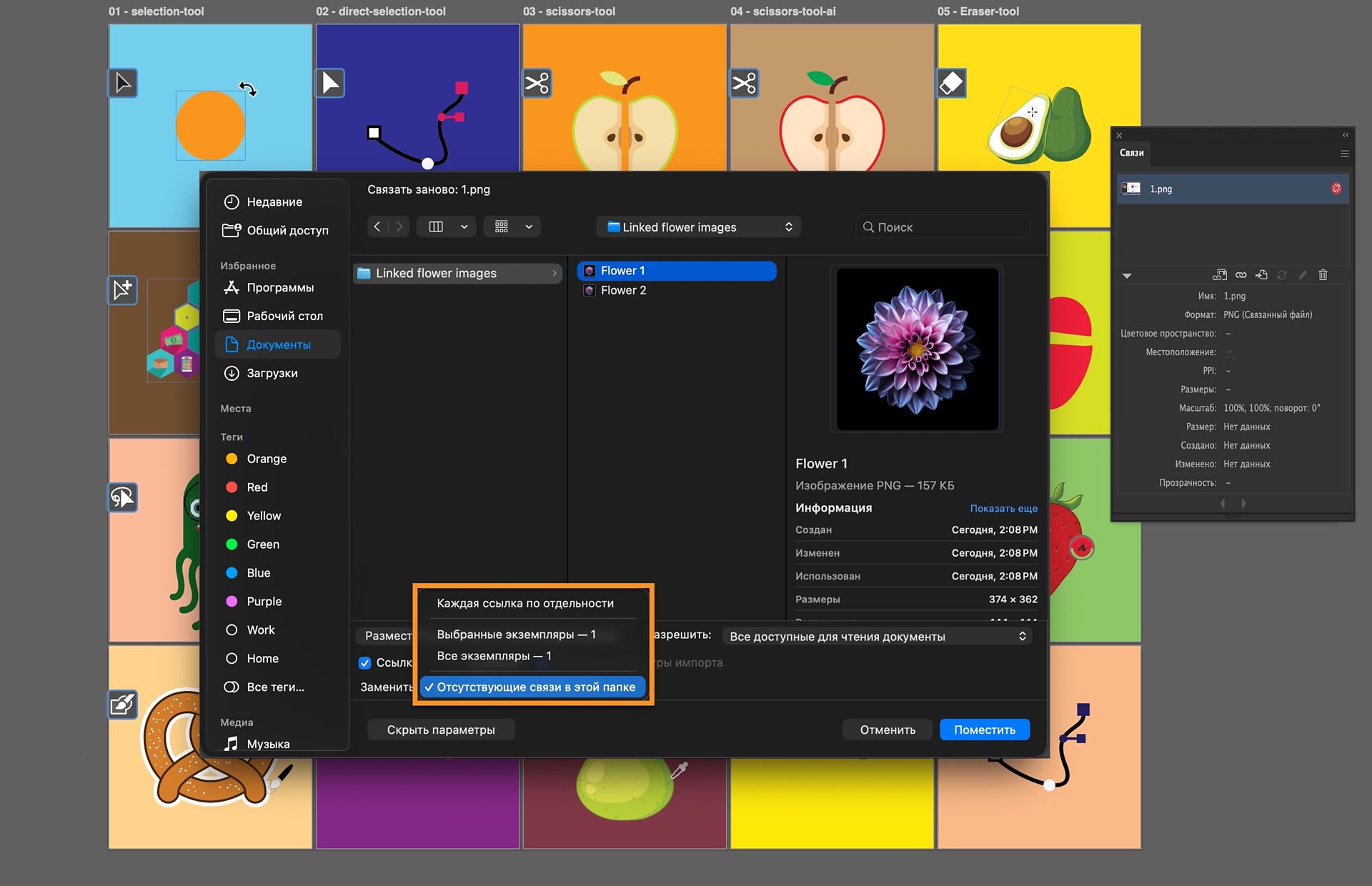Viewport: 1372px width, 886px height.
Task: Choose Каждая ссылка по отдельности from the menu
Action: 525,603
